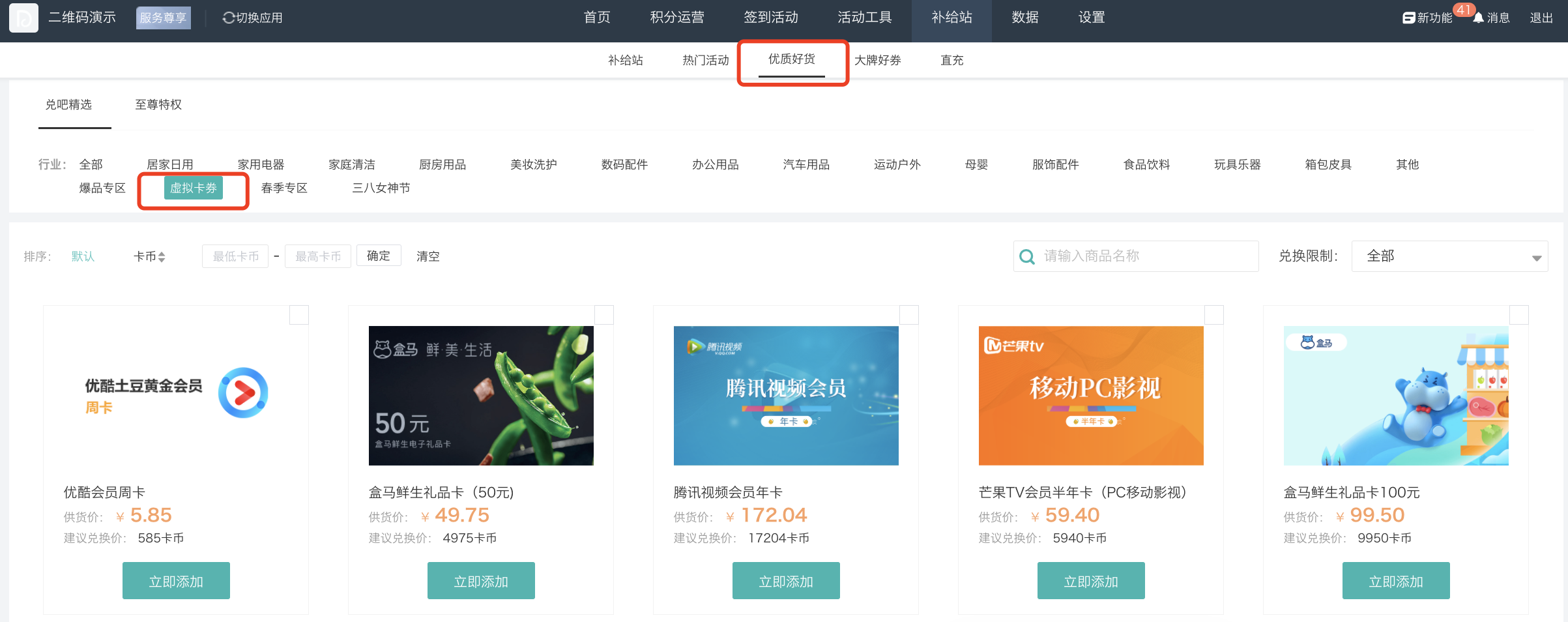Toggle the 卡币 sort arrows
Image resolution: width=1568 pixels, height=622 pixels.
click(162, 257)
